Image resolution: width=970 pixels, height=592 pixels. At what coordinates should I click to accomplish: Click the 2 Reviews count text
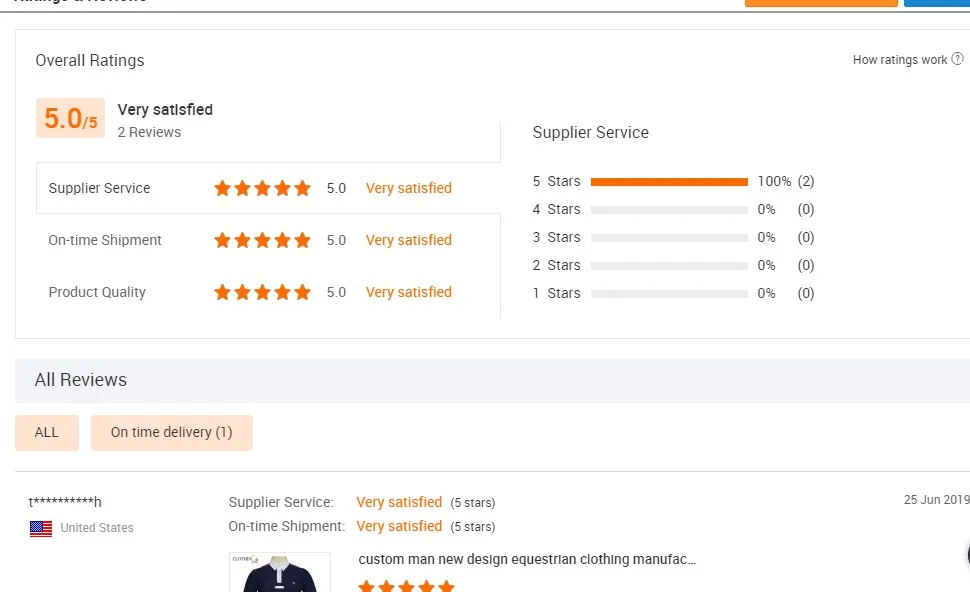click(149, 132)
